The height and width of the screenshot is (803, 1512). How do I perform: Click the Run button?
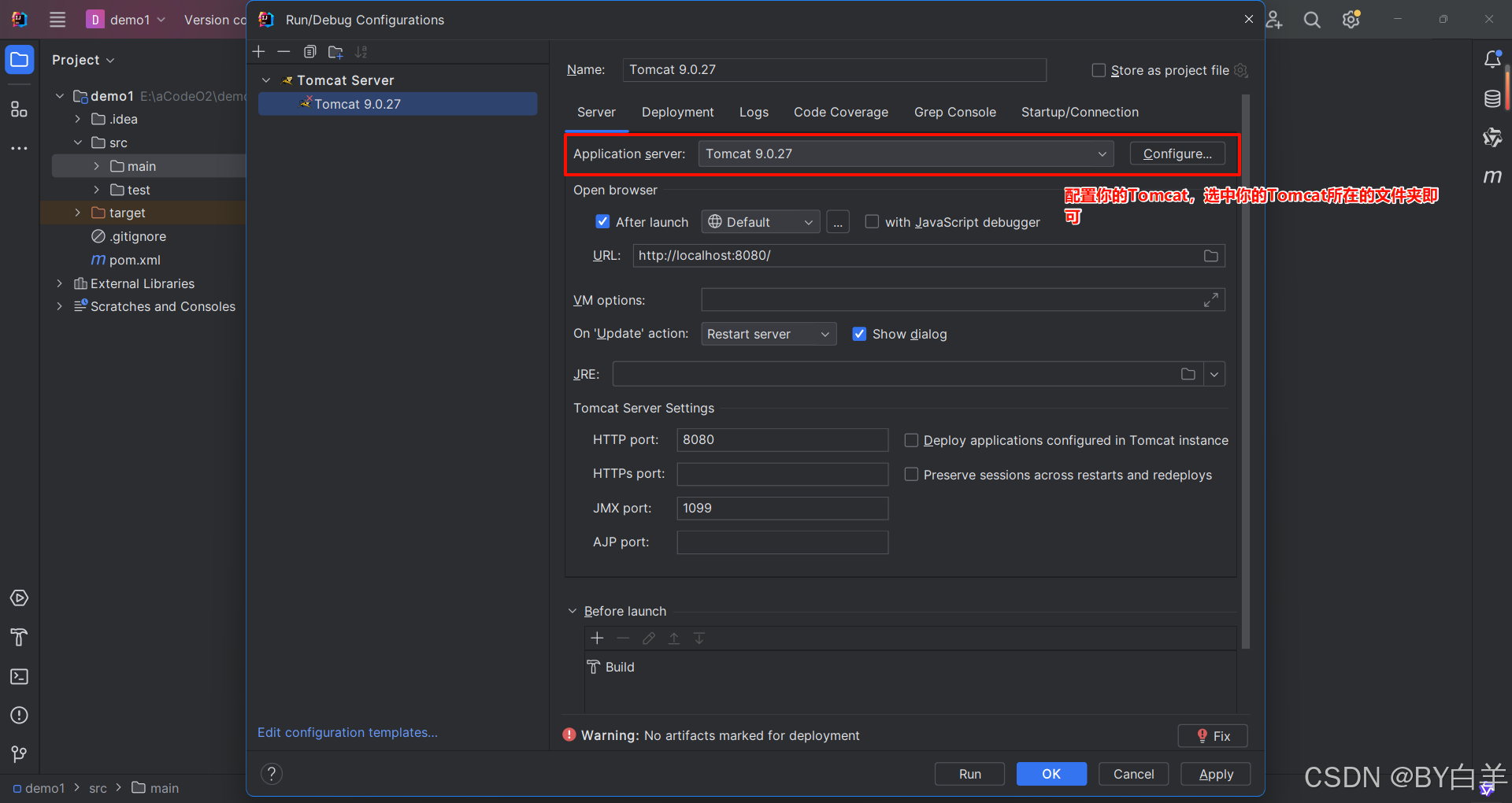(969, 774)
